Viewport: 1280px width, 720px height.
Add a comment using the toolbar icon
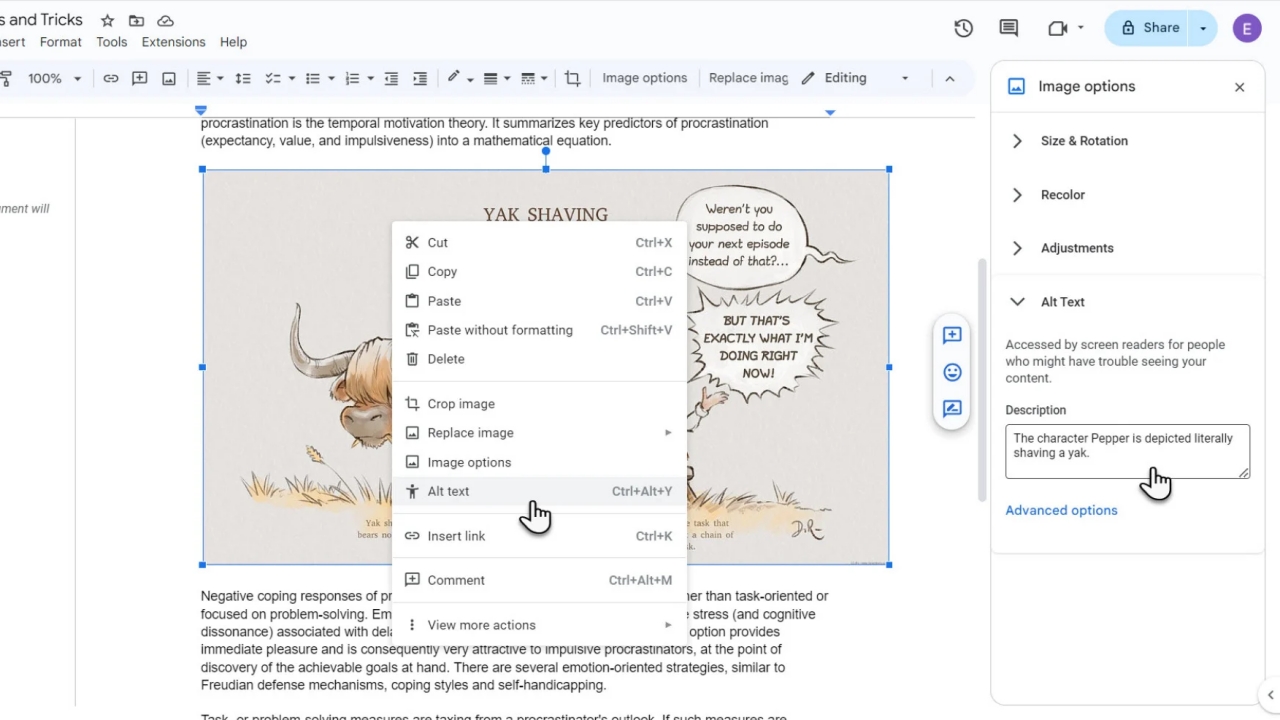point(139,78)
